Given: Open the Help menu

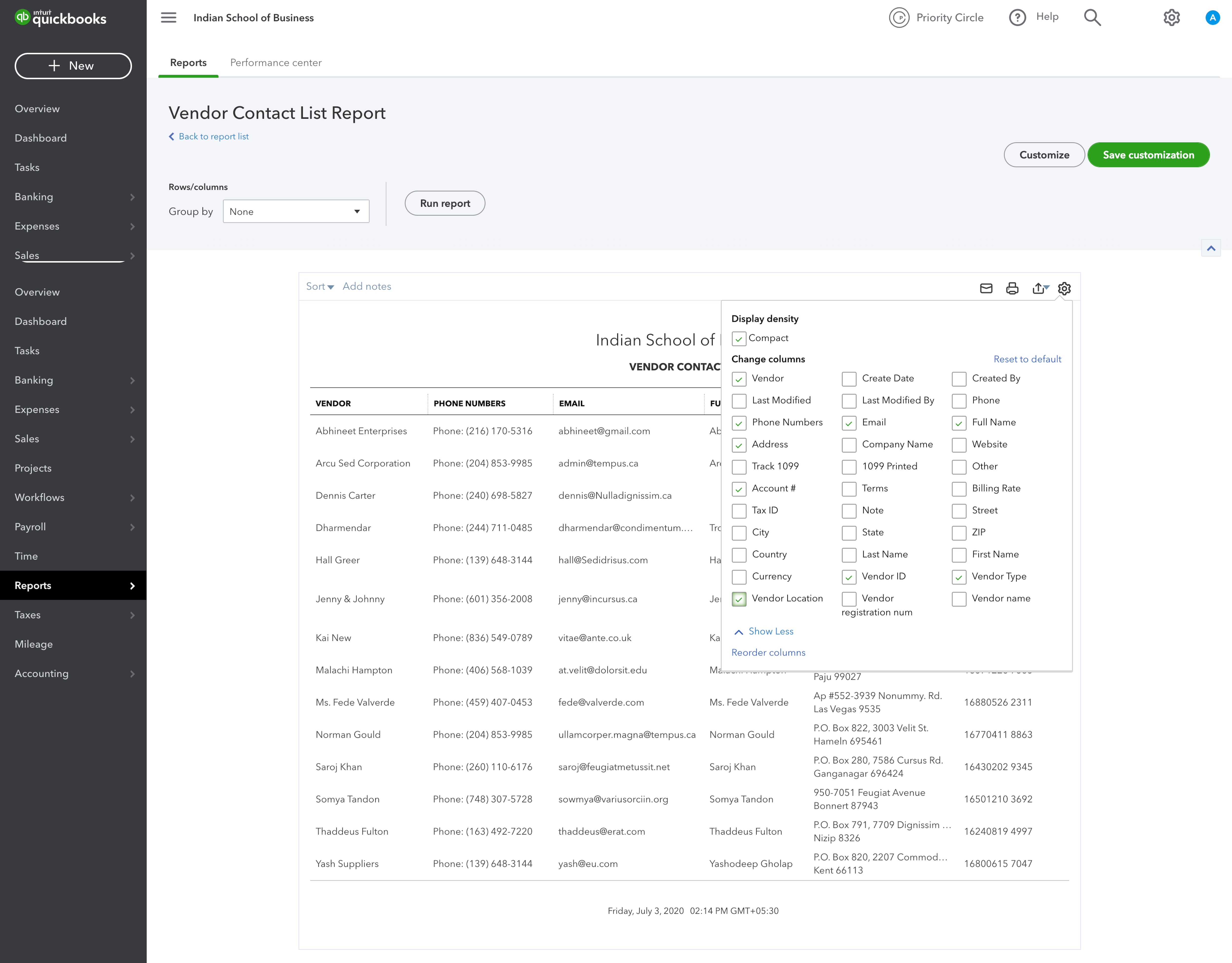Looking at the screenshot, I should tap(1033, 17).
